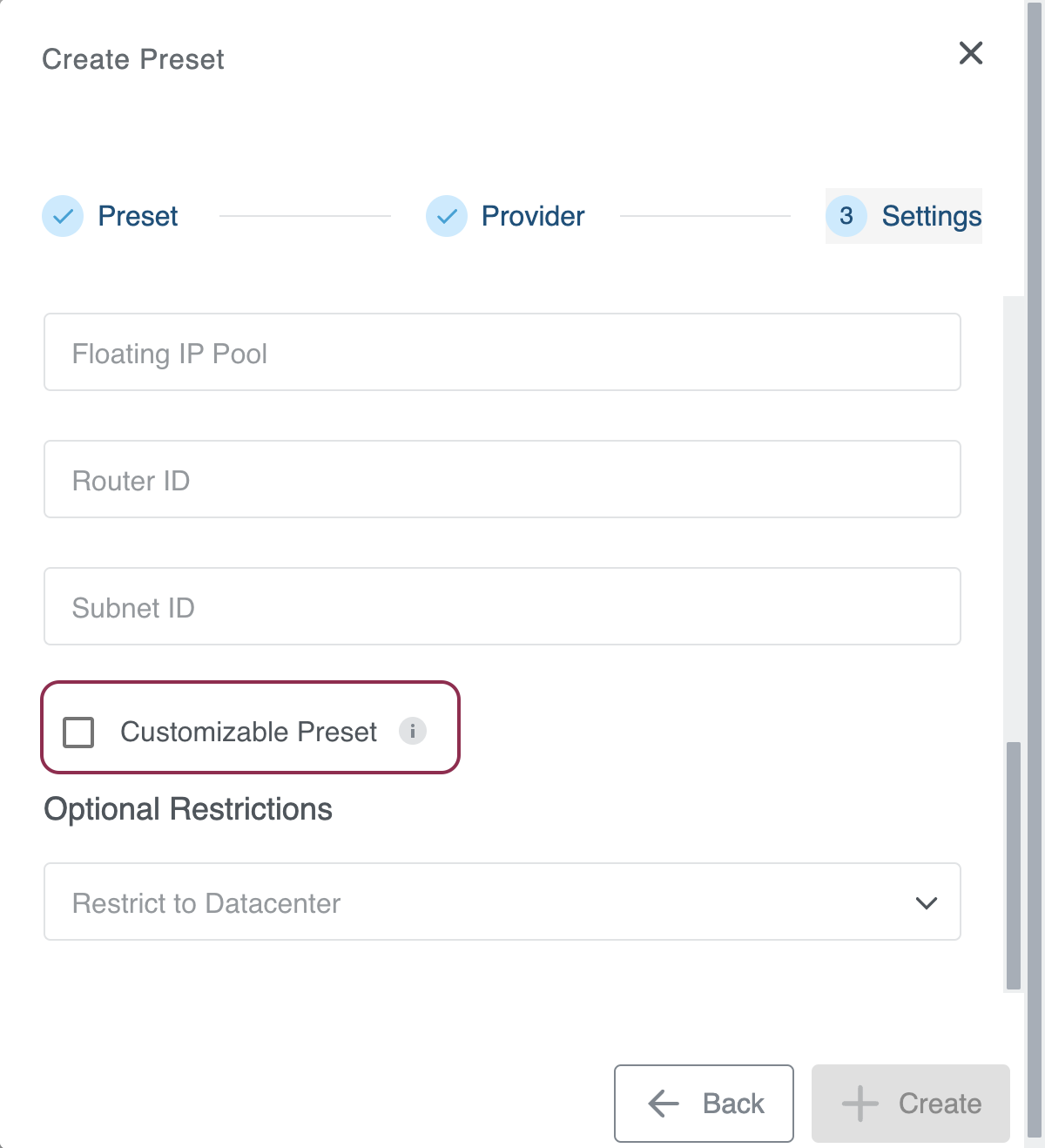
Task: Click the back arrow icon in Back button
Action: [x=663, y=1104]
